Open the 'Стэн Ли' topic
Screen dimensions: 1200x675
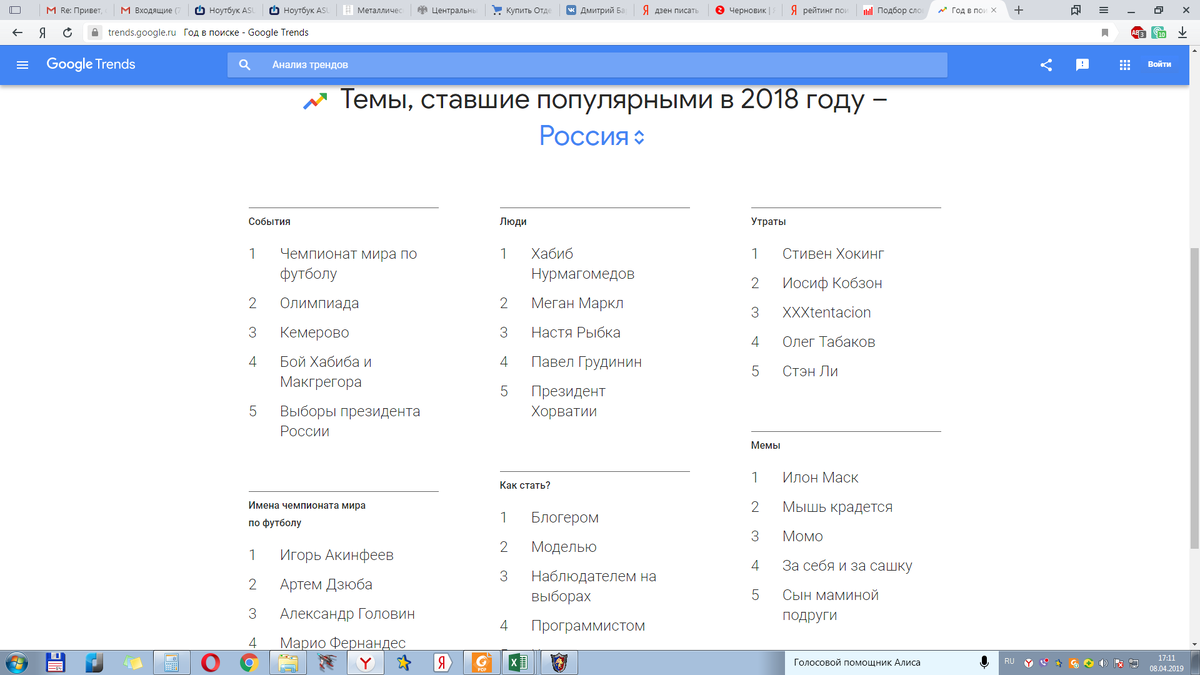(810, 371)
